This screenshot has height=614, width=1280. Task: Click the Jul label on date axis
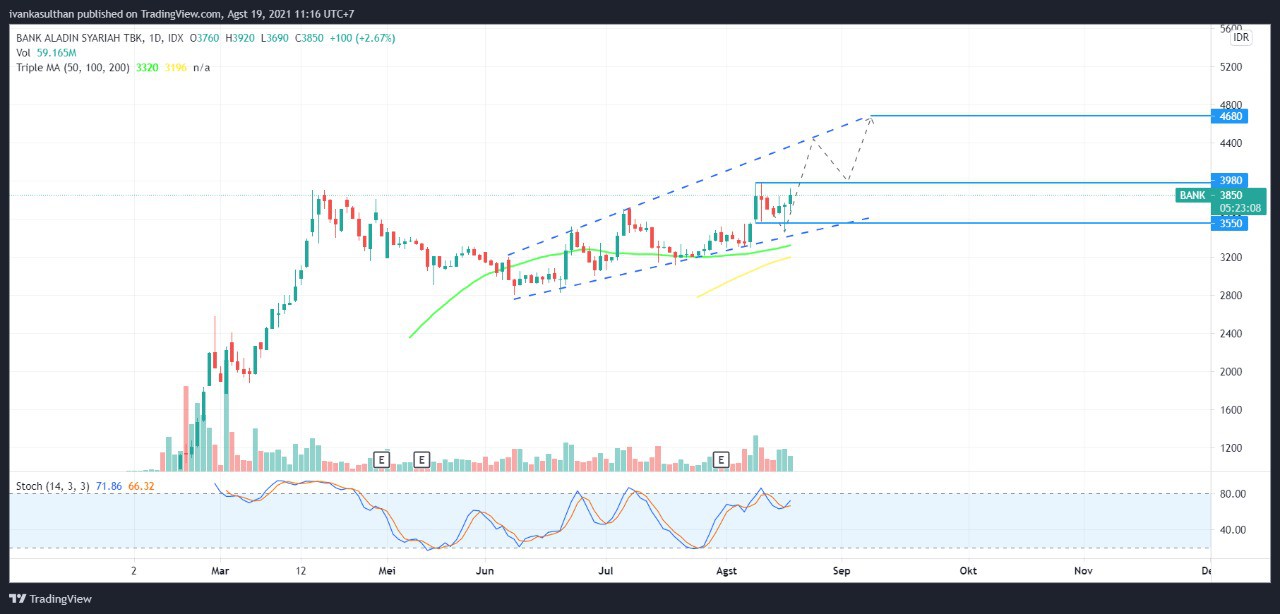point(605,570)
